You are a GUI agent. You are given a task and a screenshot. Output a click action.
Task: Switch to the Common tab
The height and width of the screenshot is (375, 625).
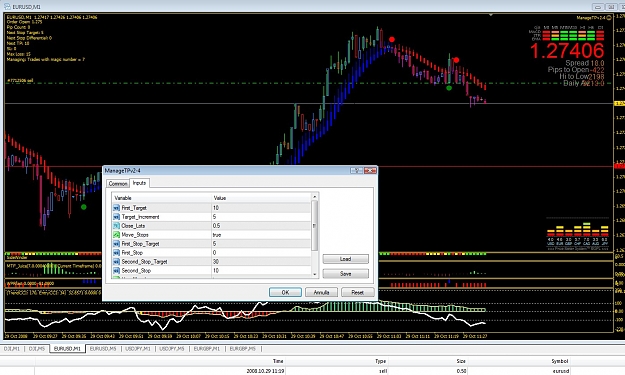[118, 184]
